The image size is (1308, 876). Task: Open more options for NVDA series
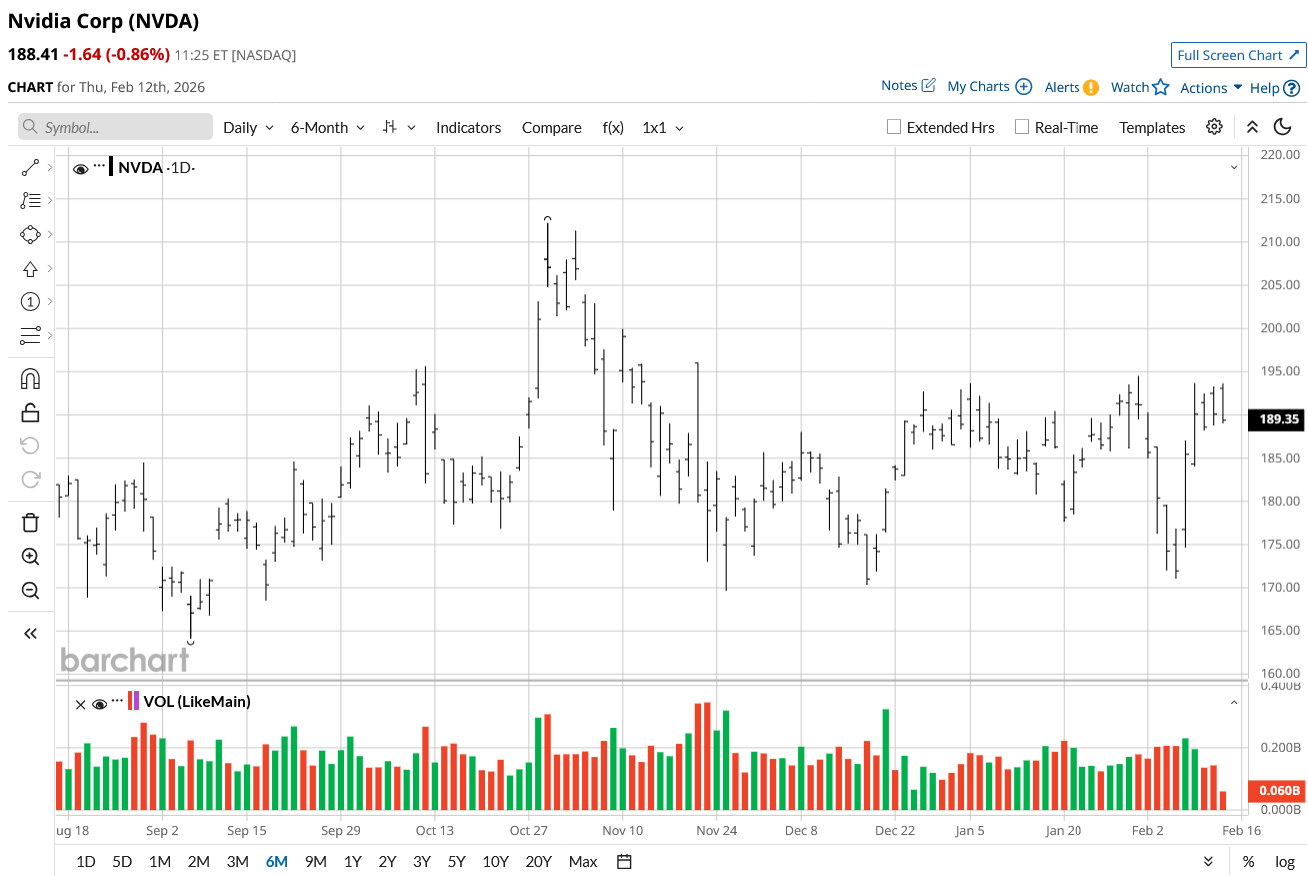coord(99,166)
